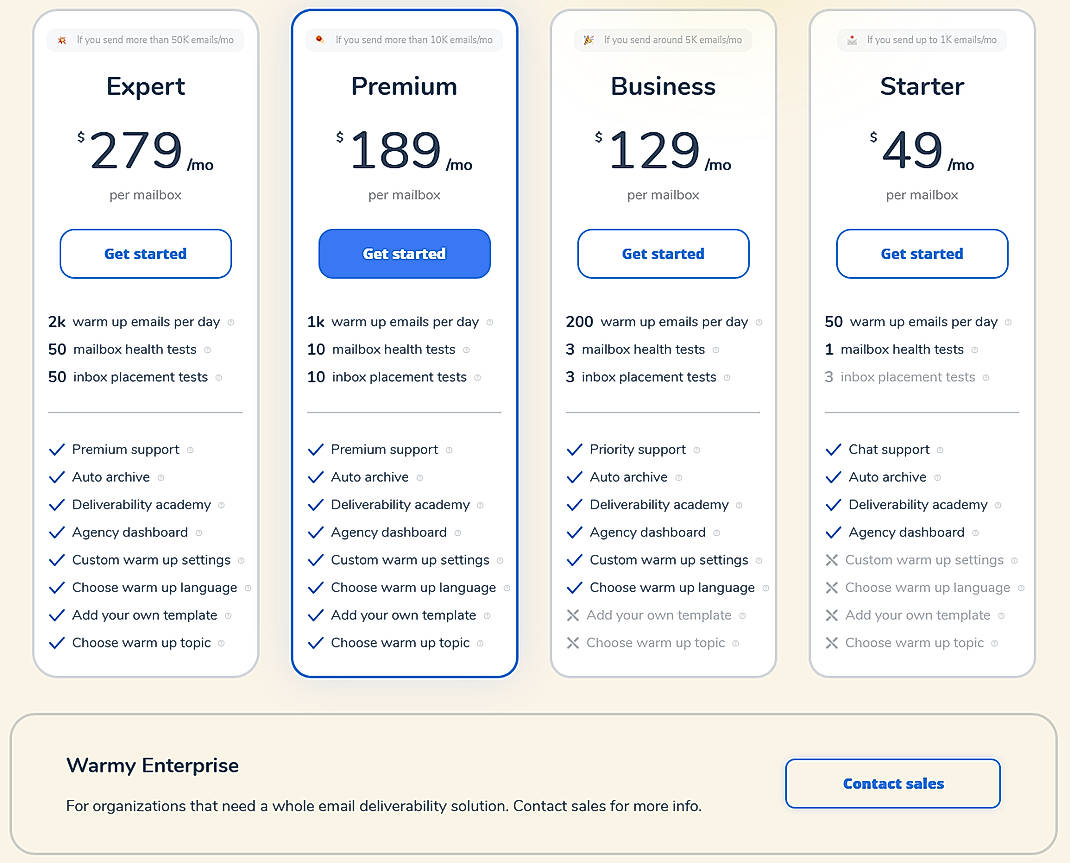
Task: Click the X icon next to Business's Choose warm up topic
Action: coord(574,642)
